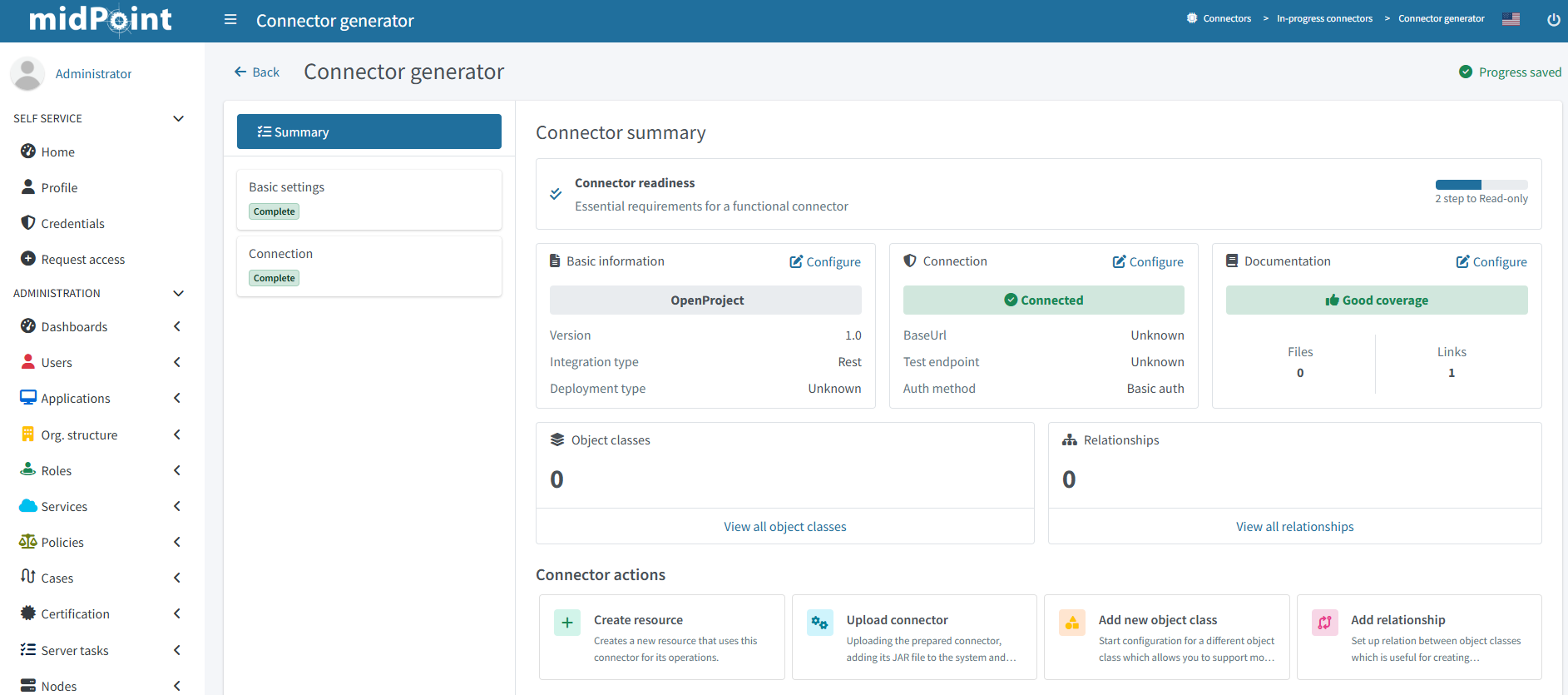Viewport: 1568px width, 695px height.
Task: Click the In-progress connectors breadcrumb
Action: [x=1324, y=18]
